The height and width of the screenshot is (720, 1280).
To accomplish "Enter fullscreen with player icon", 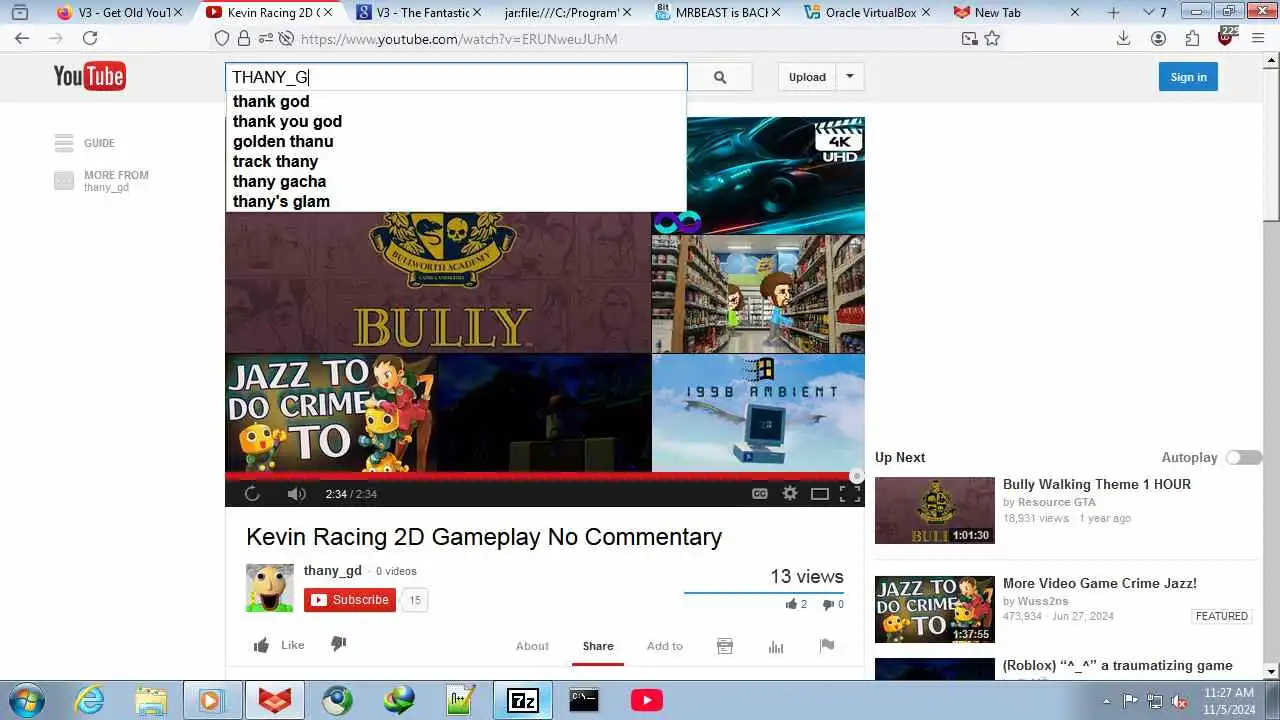I will coord(850,493).
